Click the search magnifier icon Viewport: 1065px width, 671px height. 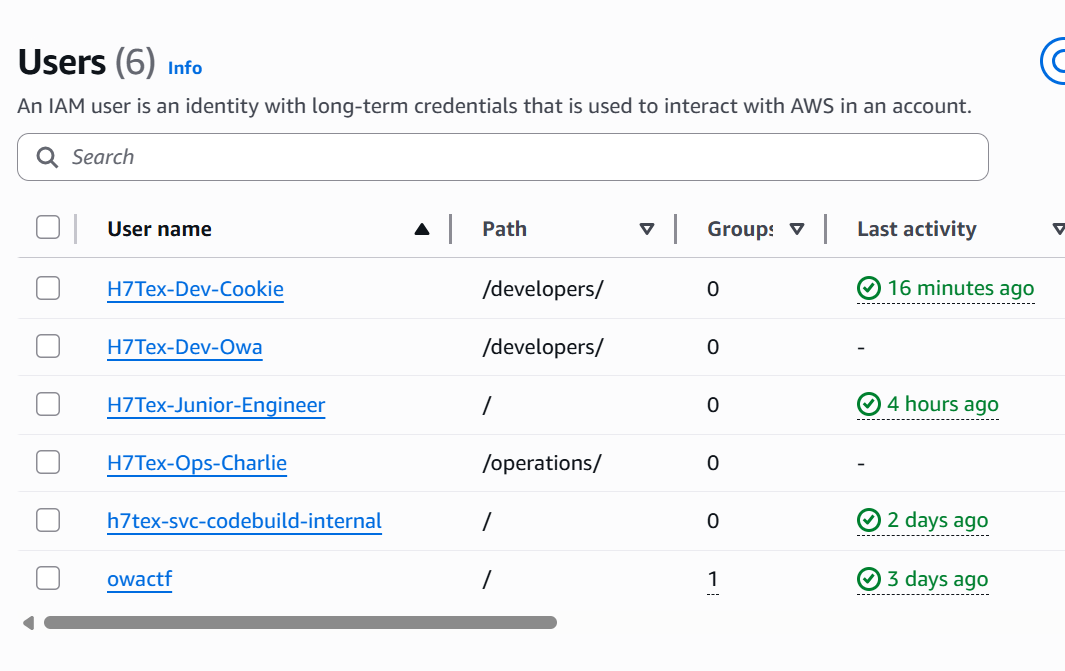46,157
